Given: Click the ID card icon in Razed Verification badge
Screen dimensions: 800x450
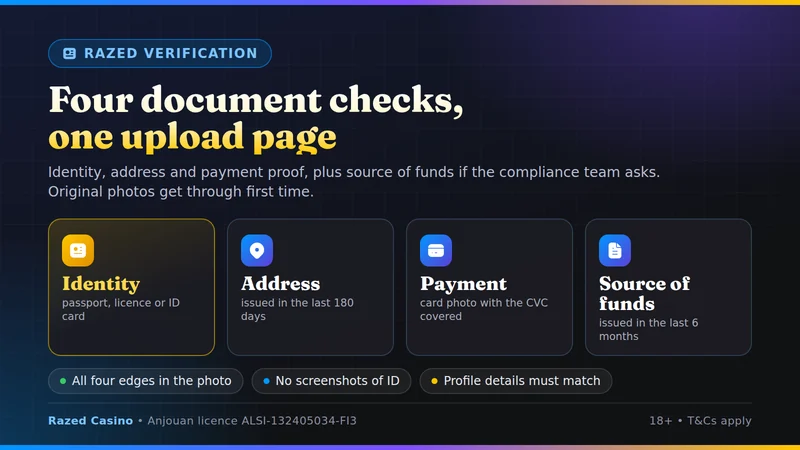Looking at the screenshot, I should pyautogui.click(x=69, y=54).
